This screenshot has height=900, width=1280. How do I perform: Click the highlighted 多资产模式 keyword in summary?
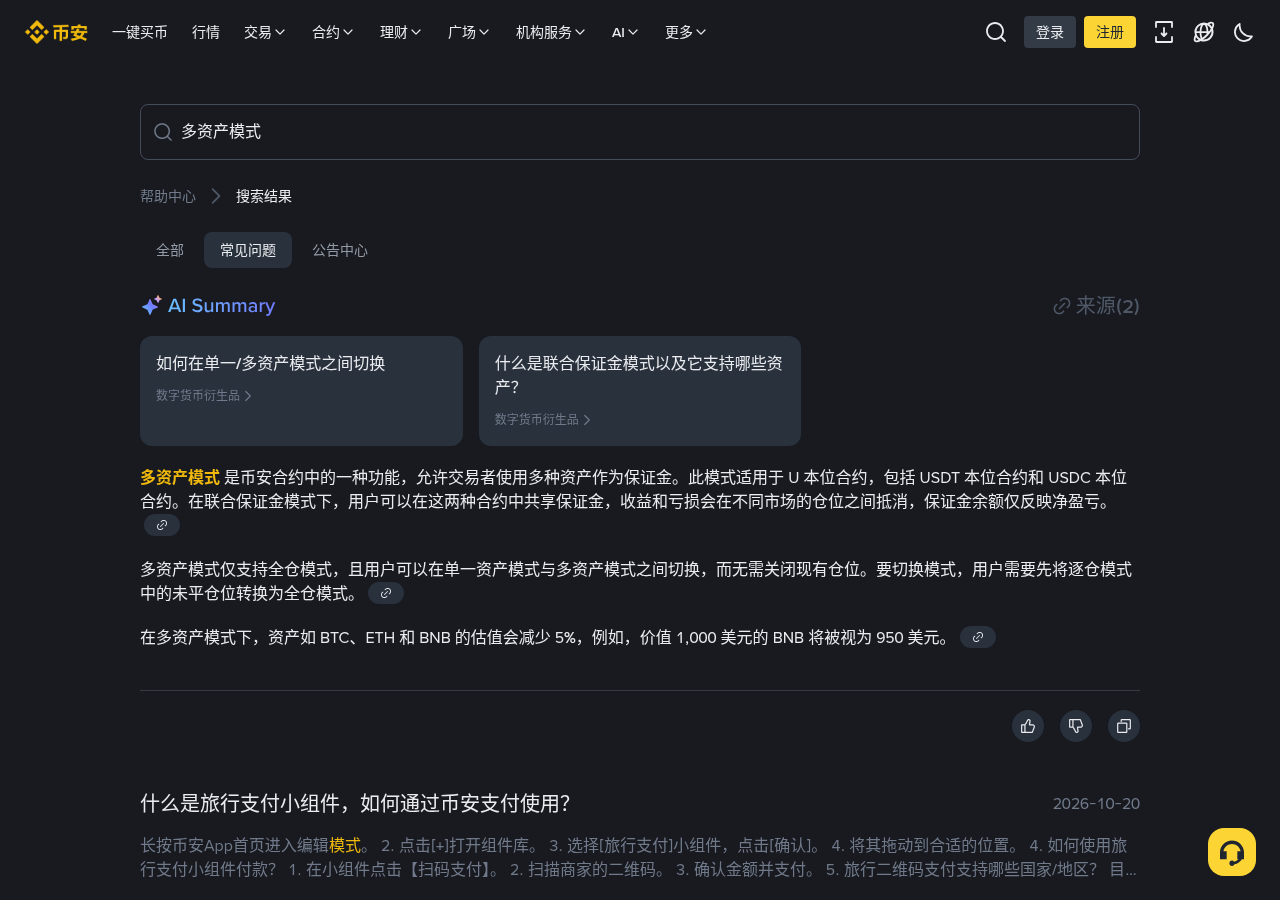click(x=180, y=477)
